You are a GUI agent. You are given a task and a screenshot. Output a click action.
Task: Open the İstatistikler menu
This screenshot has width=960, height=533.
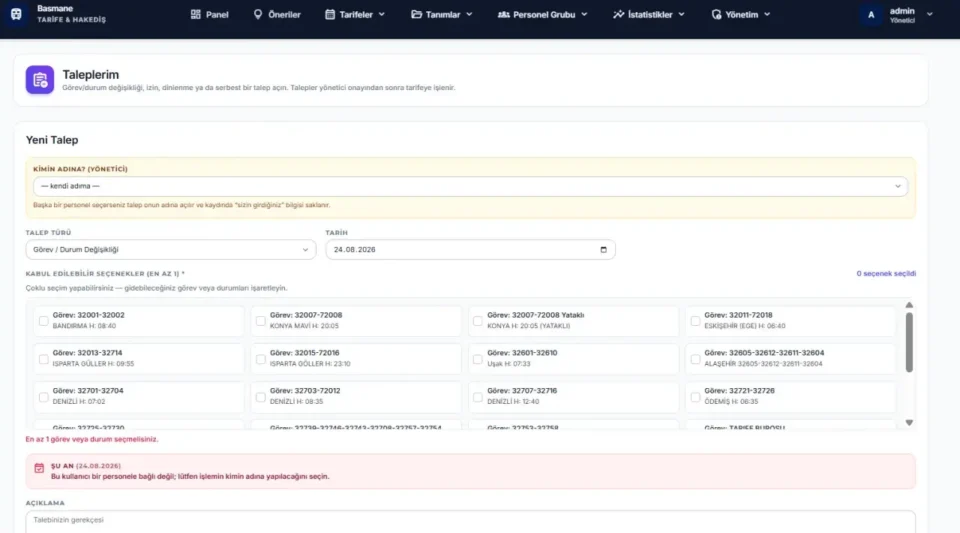[649, 14]
